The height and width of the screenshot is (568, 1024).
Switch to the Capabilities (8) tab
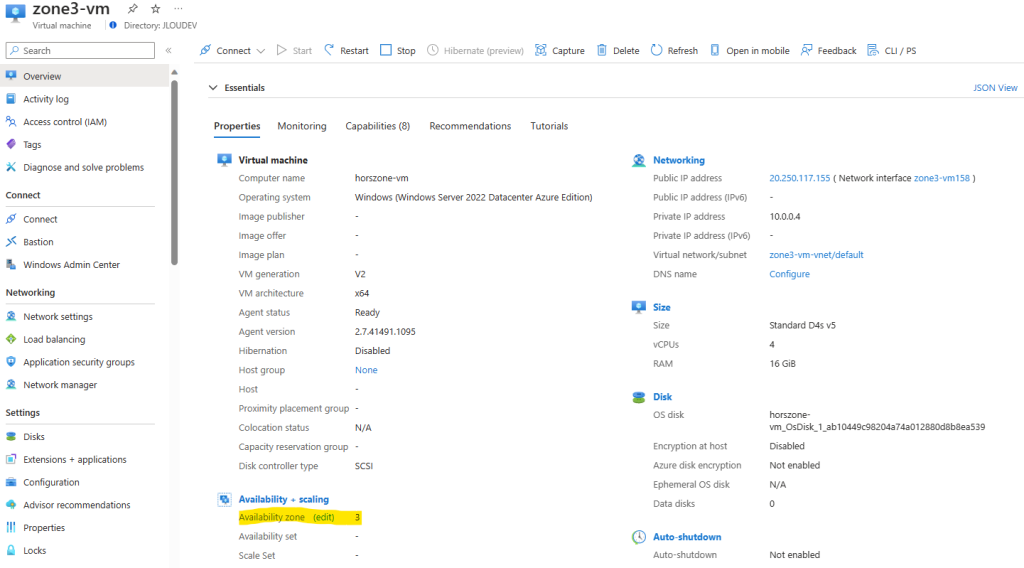click(x=377, y=126)
